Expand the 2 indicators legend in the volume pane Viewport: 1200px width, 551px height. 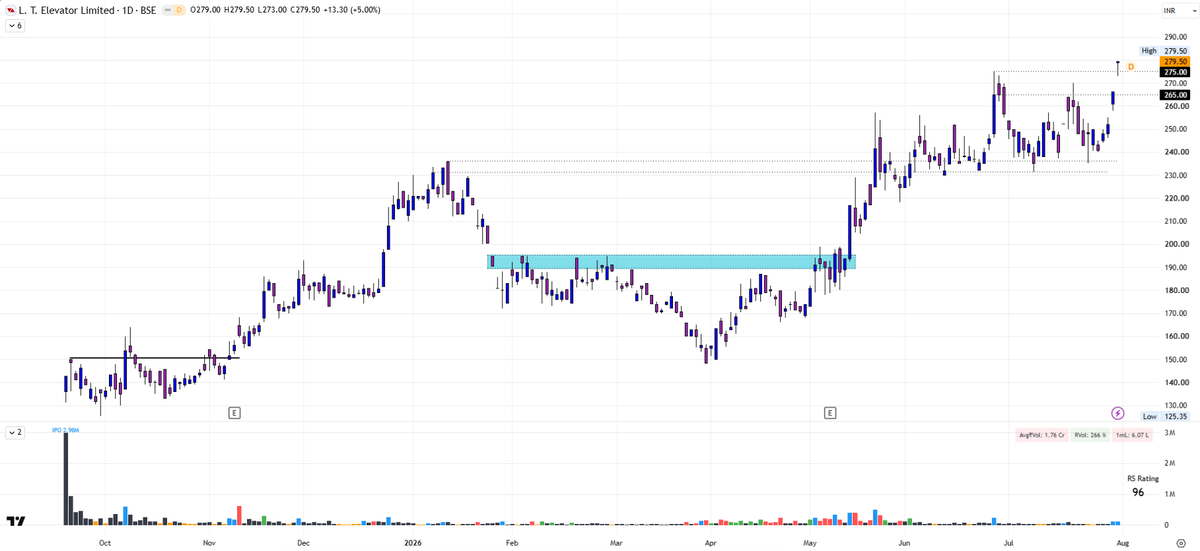point(15,432)
